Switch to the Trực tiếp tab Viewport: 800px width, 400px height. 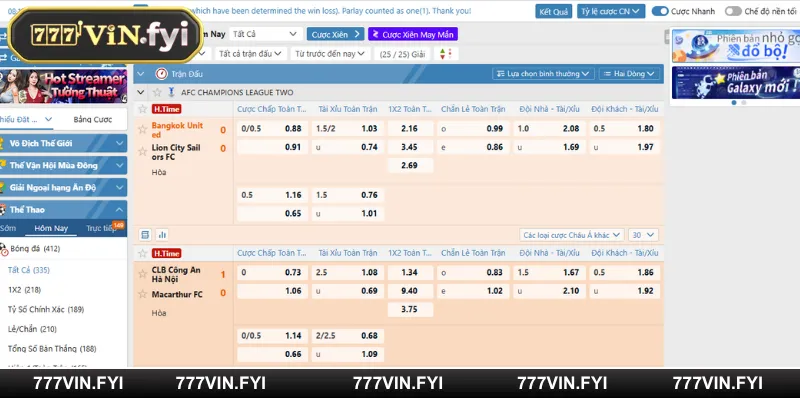[x=101, y=228]
